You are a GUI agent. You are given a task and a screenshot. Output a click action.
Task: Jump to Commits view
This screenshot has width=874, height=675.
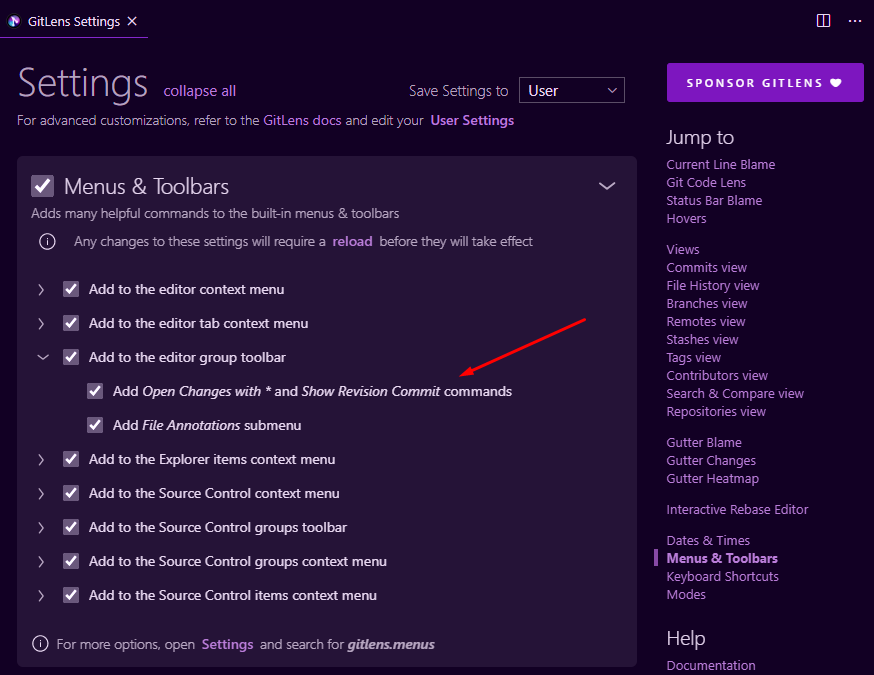click(x=706, y=267)
